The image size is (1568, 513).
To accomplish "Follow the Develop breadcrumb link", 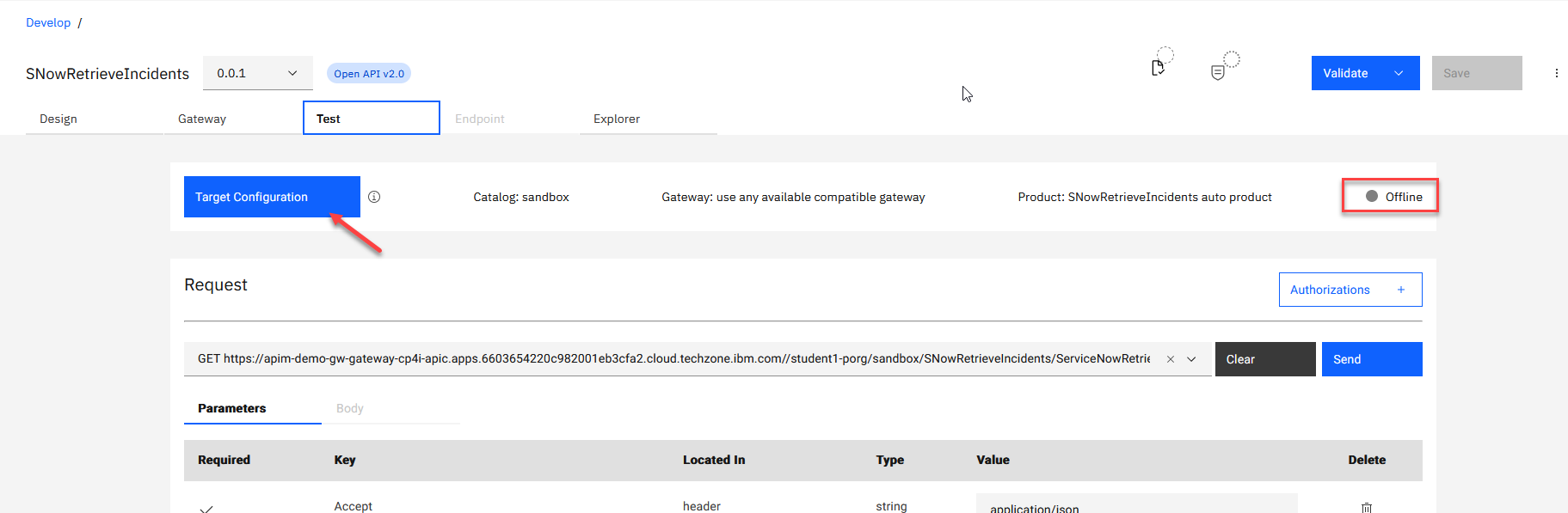I will (x=48, y=22).
